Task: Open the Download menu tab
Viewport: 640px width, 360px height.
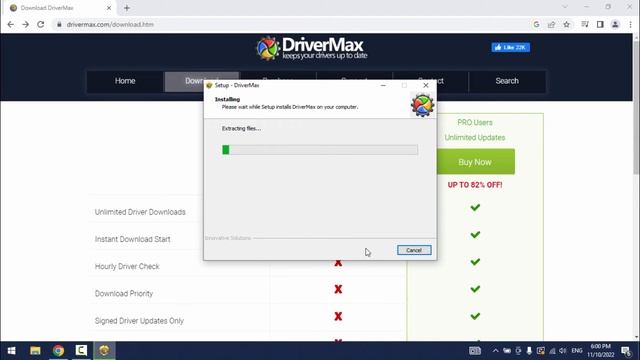Action: pyautogui.click(x=202, y=81)
